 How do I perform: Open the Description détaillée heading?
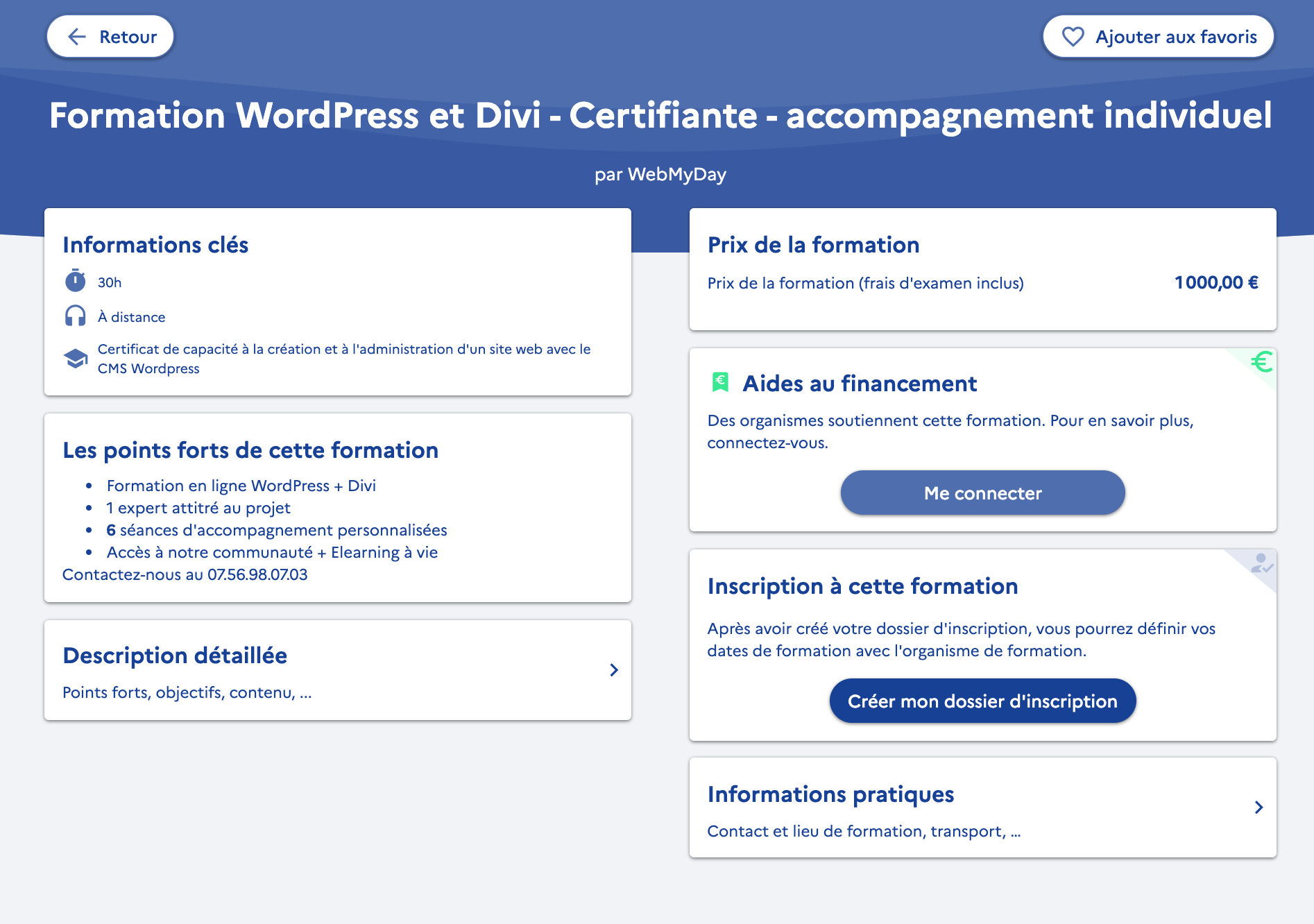pyautogui.click(x=175, y=656)
